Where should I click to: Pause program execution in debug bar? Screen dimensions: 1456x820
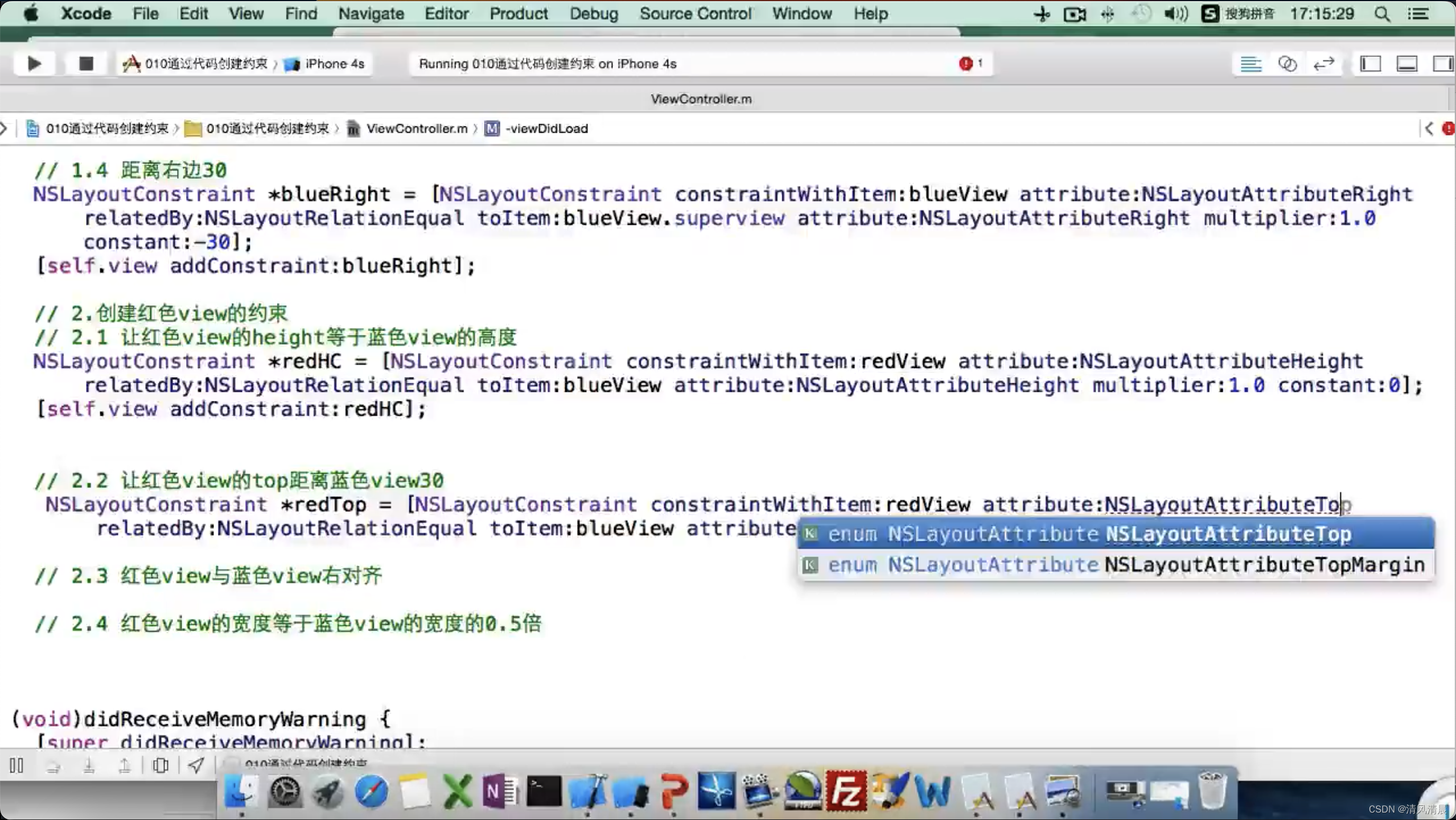click(17, 765)
